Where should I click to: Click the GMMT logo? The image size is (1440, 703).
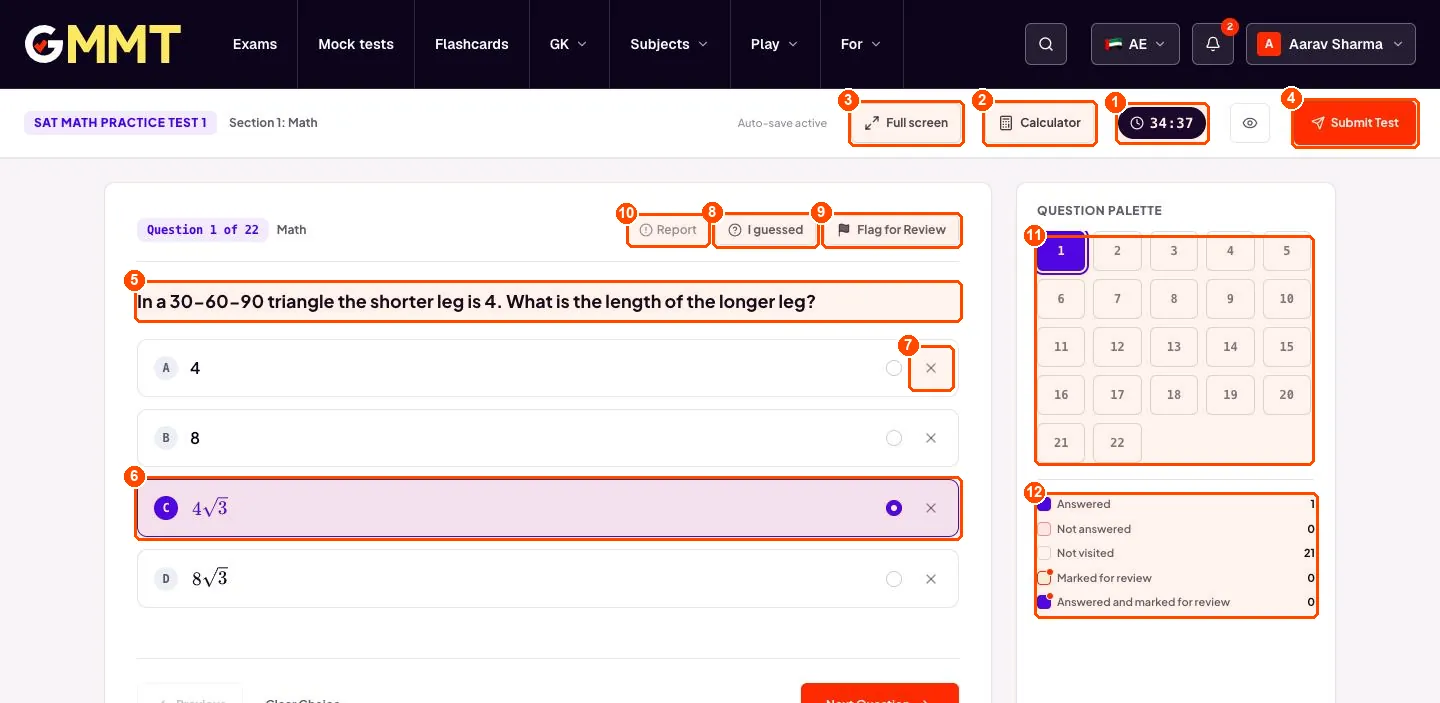click(x=103, y=44)
